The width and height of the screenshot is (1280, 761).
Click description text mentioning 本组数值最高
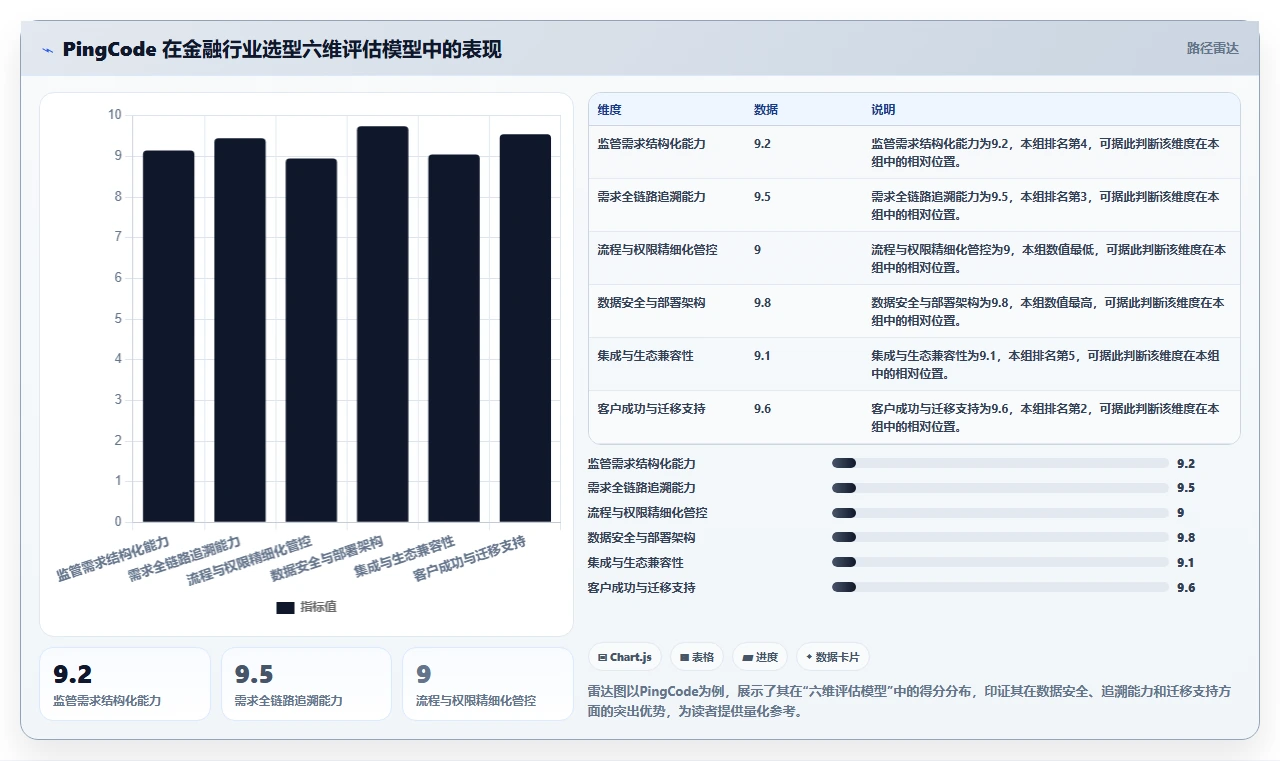click(1048, 312)
